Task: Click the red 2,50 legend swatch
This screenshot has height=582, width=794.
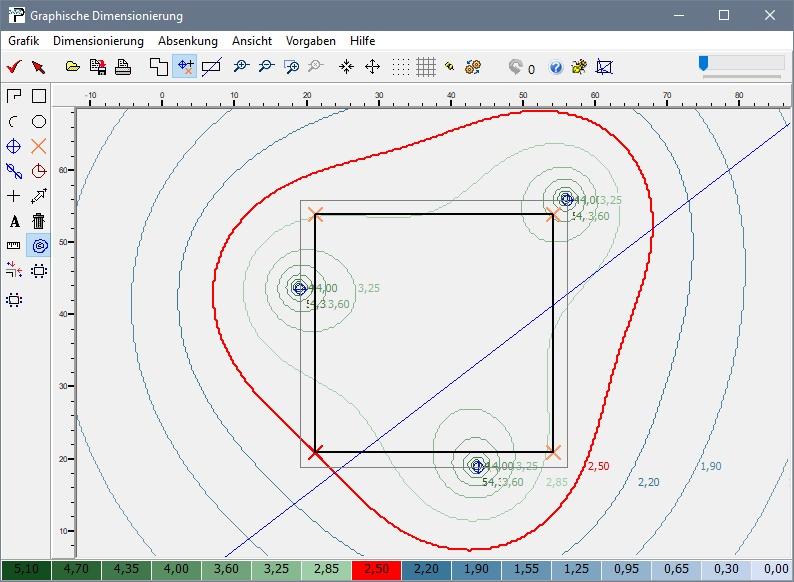Action: click(376, 570)
